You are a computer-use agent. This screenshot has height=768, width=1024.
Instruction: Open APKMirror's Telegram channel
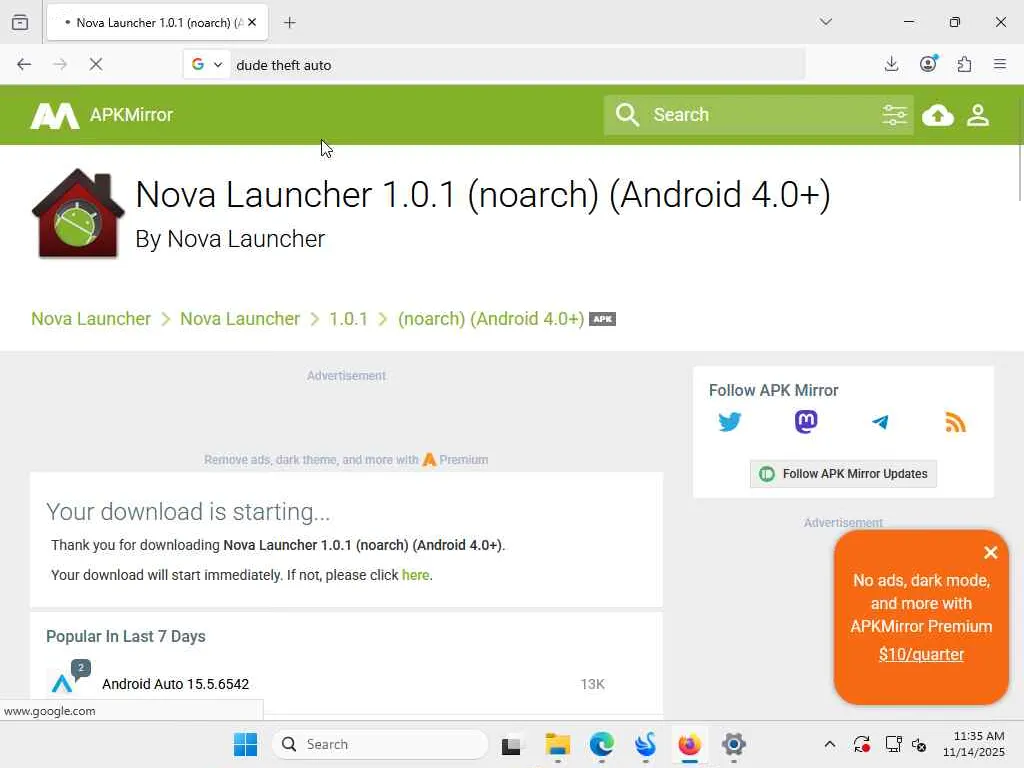pyautogui.click(x=880, y=422)
